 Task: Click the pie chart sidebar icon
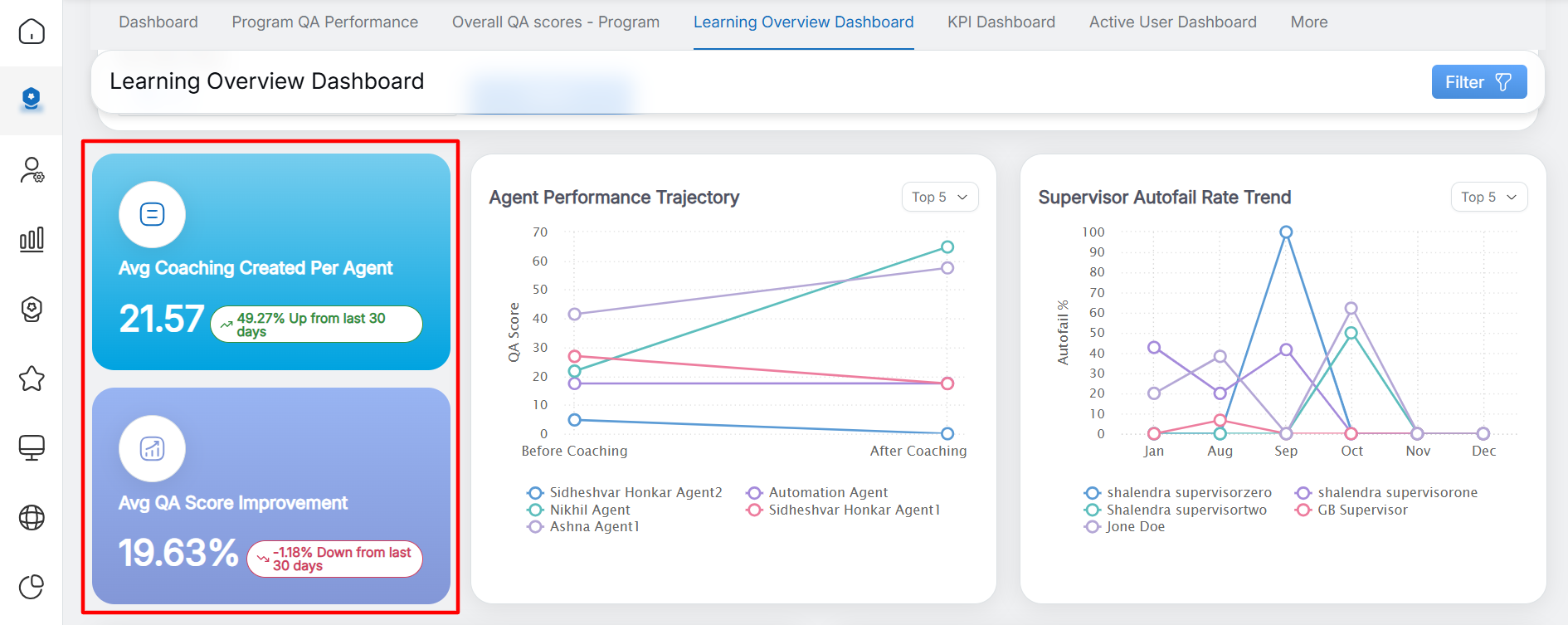click(x=32, y=587)
